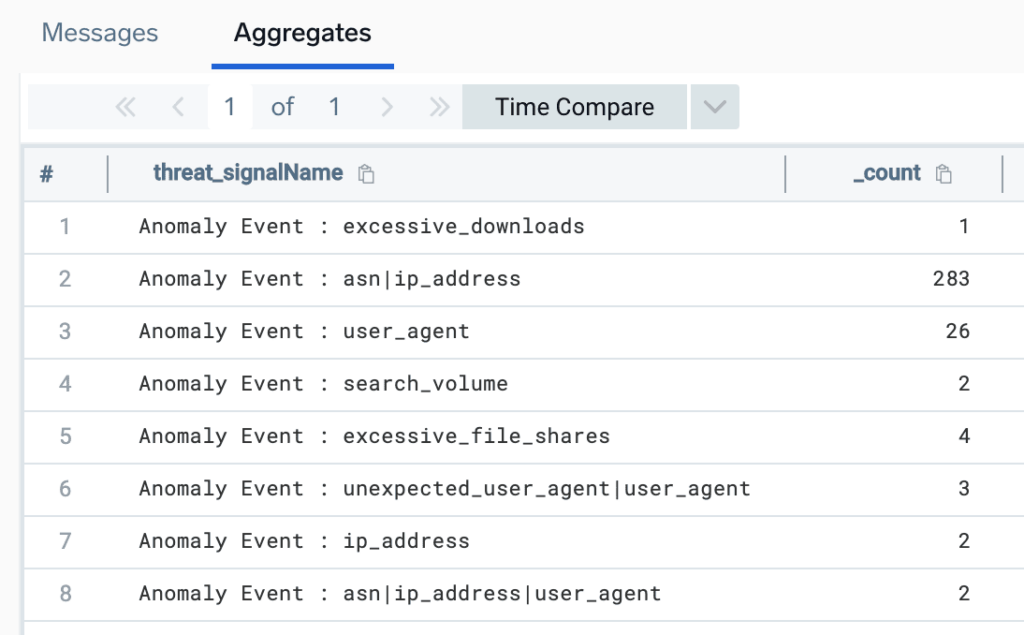The image size is (1024, 635).
Task: Copy the threat_signalName column name via clipboard icon
Action: [366, 172]
